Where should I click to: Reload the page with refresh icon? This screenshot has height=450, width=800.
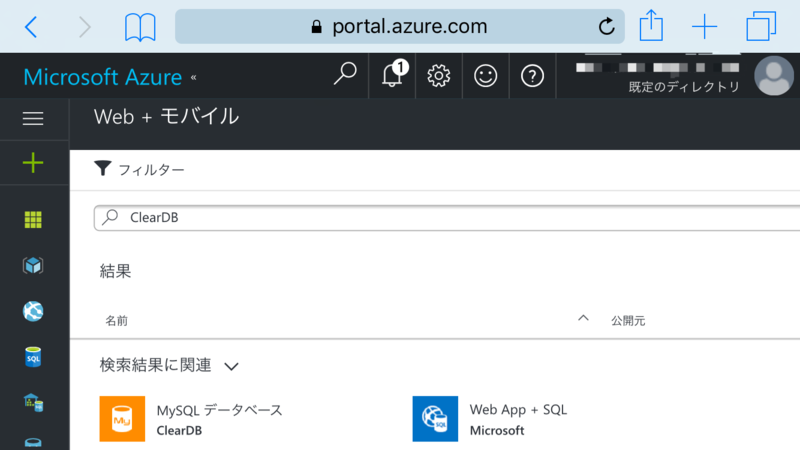[x=606, y=26]
